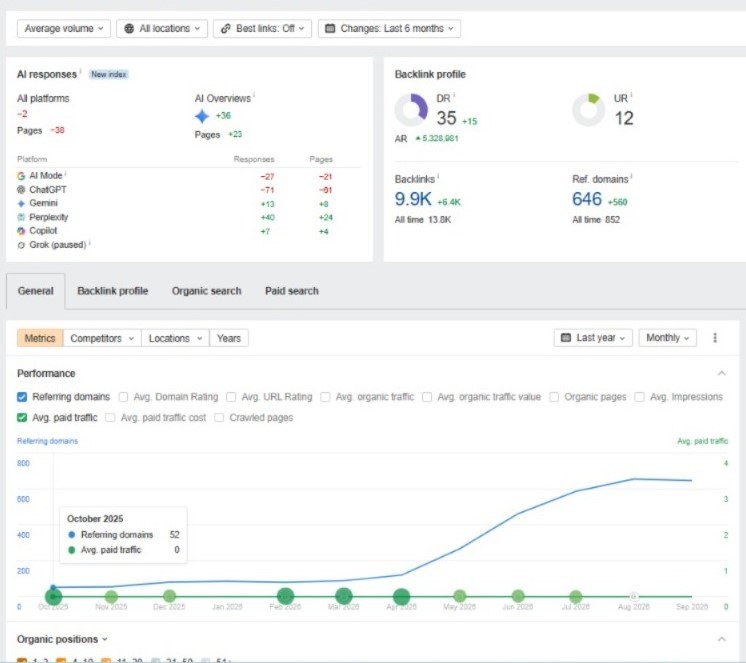This screenshot has width=746, height=663.
Task: Click the AI Overviews sparkle icon
Action: coord(202,116)
